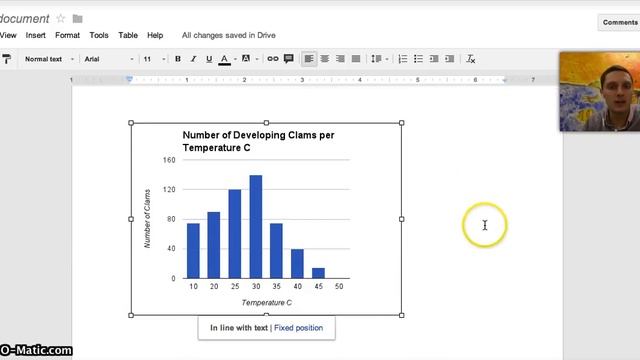Star this document
640x360 pixels.
[x=60, y=18]
